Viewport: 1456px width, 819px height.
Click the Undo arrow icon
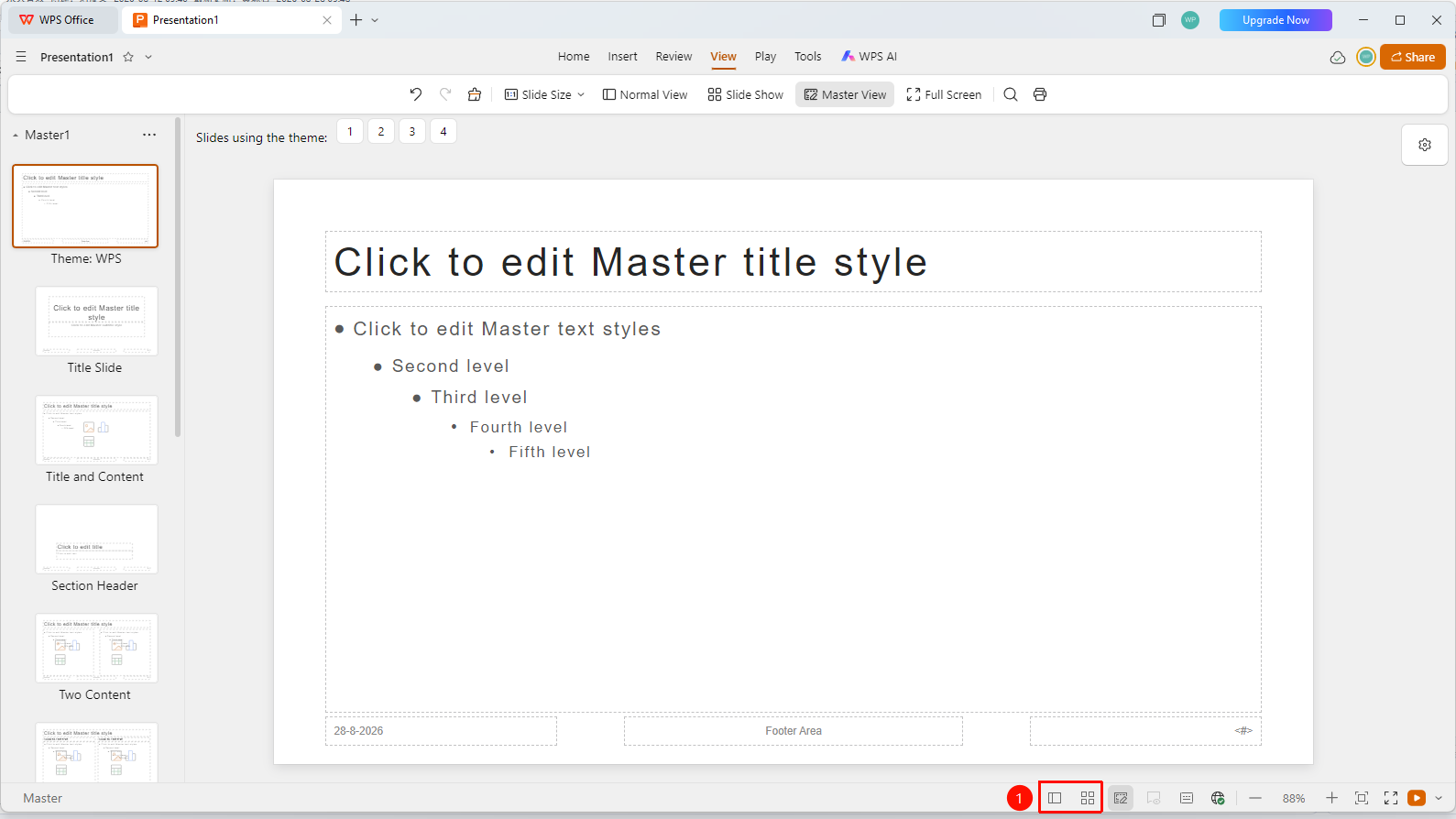pyautogui.click(x=415, y=94)
